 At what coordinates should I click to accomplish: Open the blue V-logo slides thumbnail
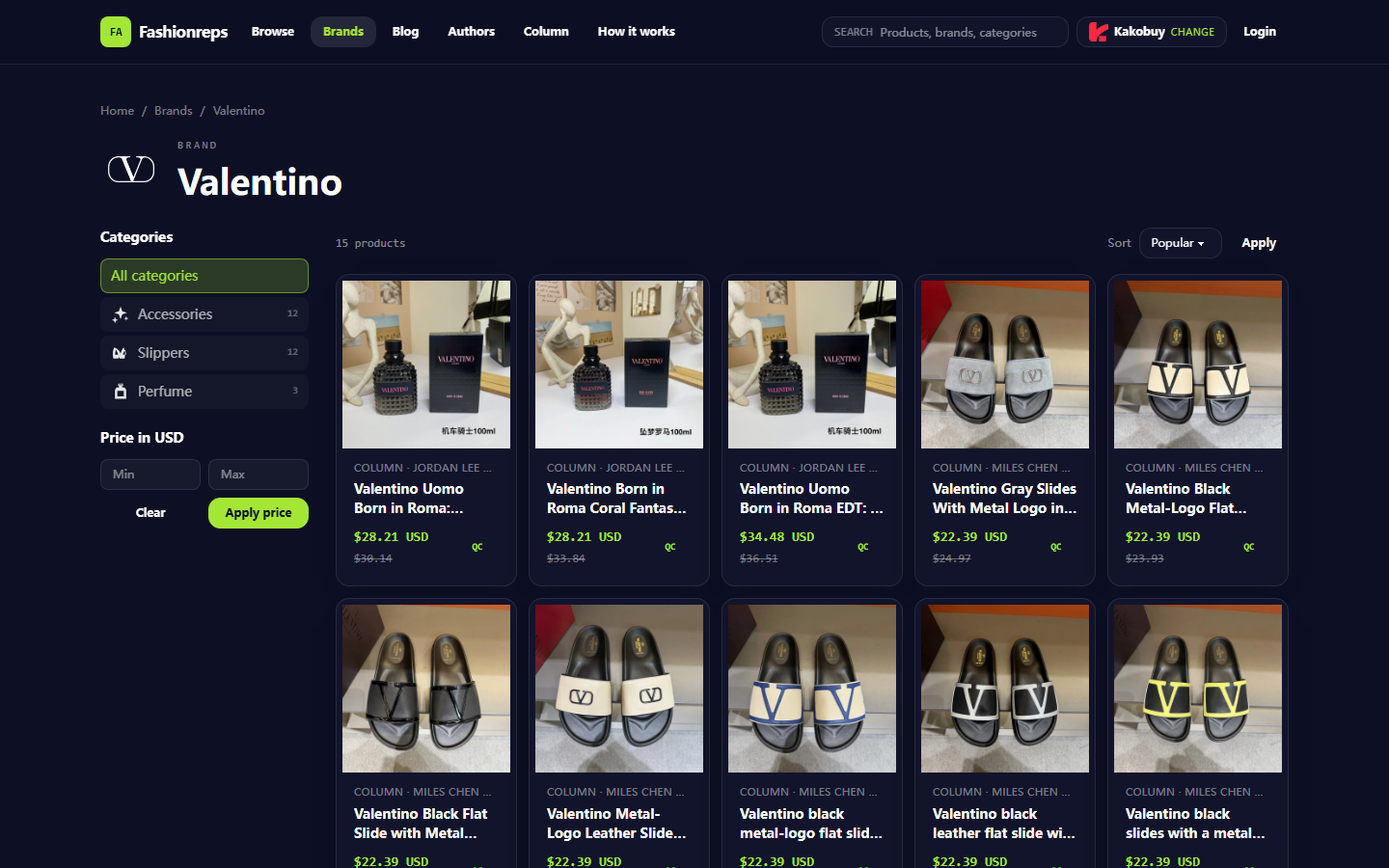[812, 689]
